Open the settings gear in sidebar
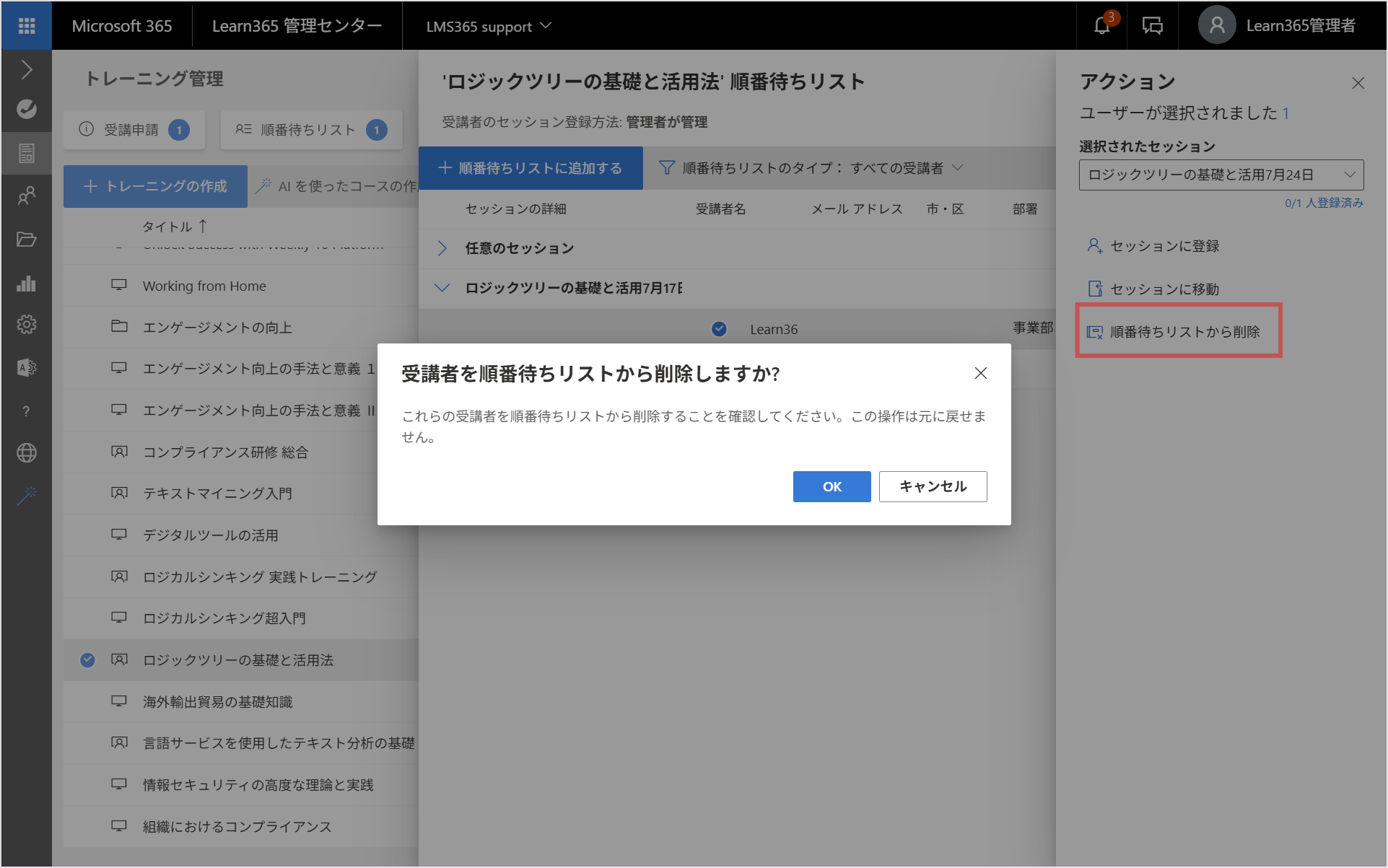 [x=27, y=325]
